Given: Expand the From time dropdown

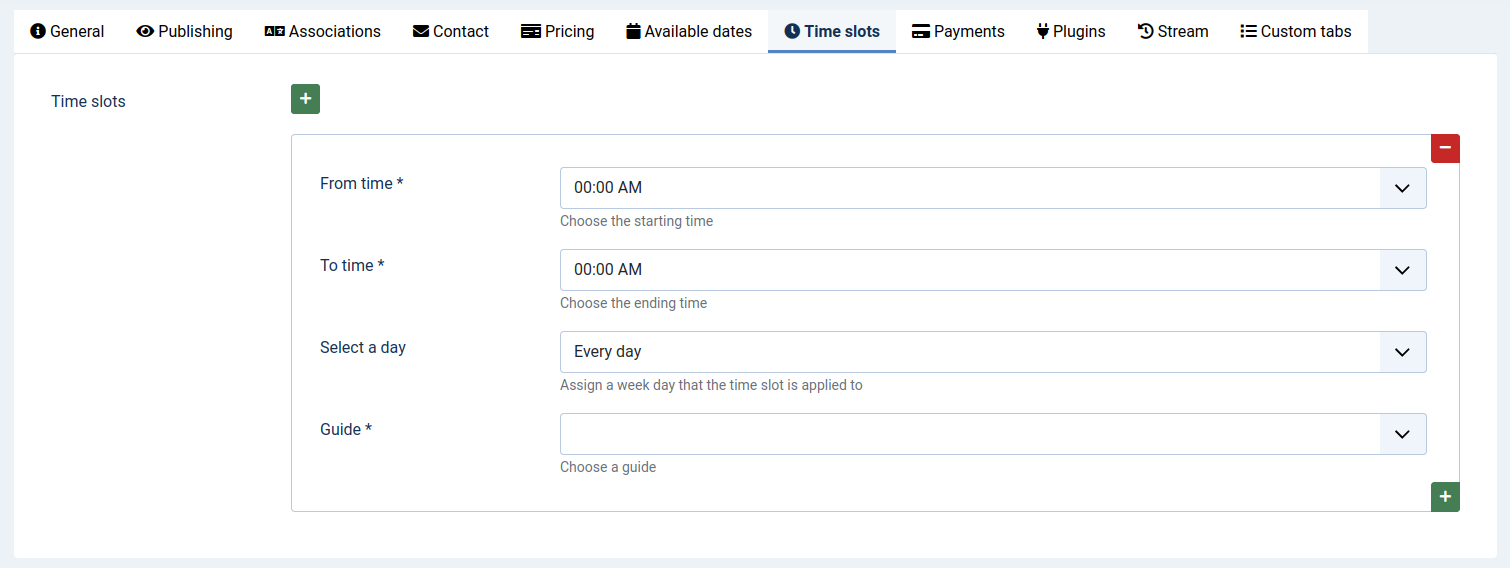Looking at the screenshot, I should pyautogui.click(x=992, y=188).
